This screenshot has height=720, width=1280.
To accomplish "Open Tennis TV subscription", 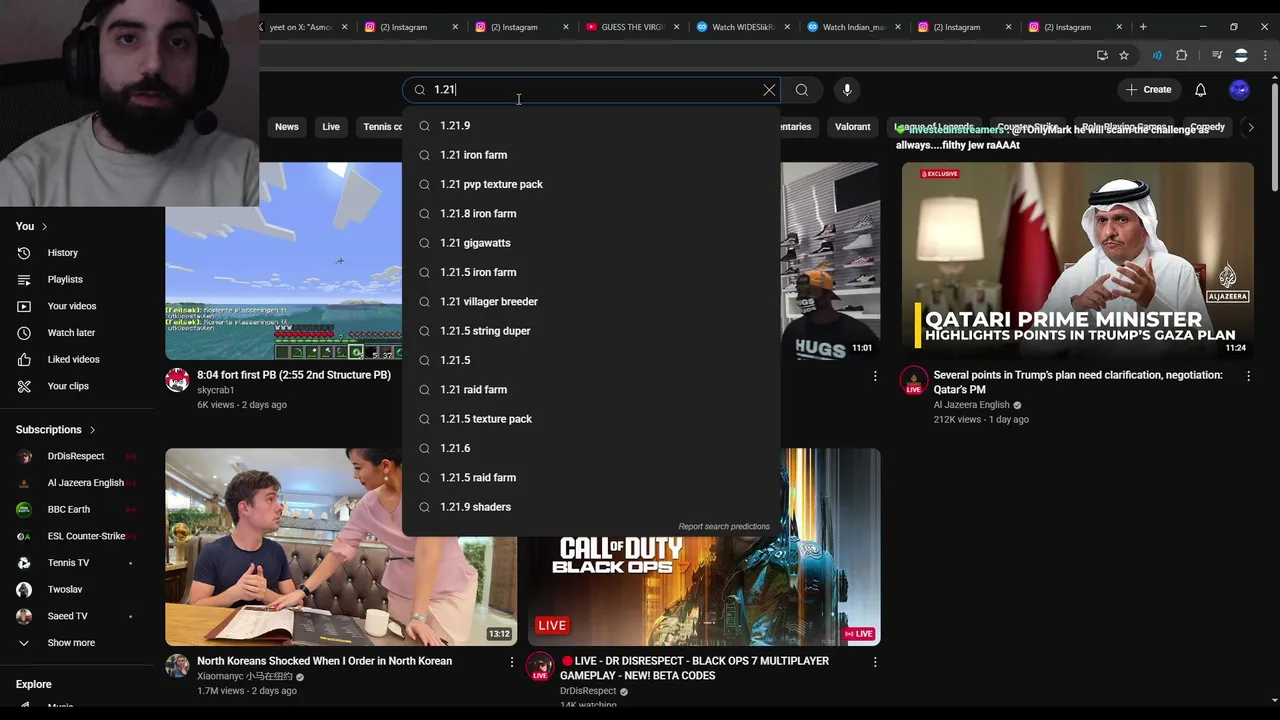I will tap(68, 563).
